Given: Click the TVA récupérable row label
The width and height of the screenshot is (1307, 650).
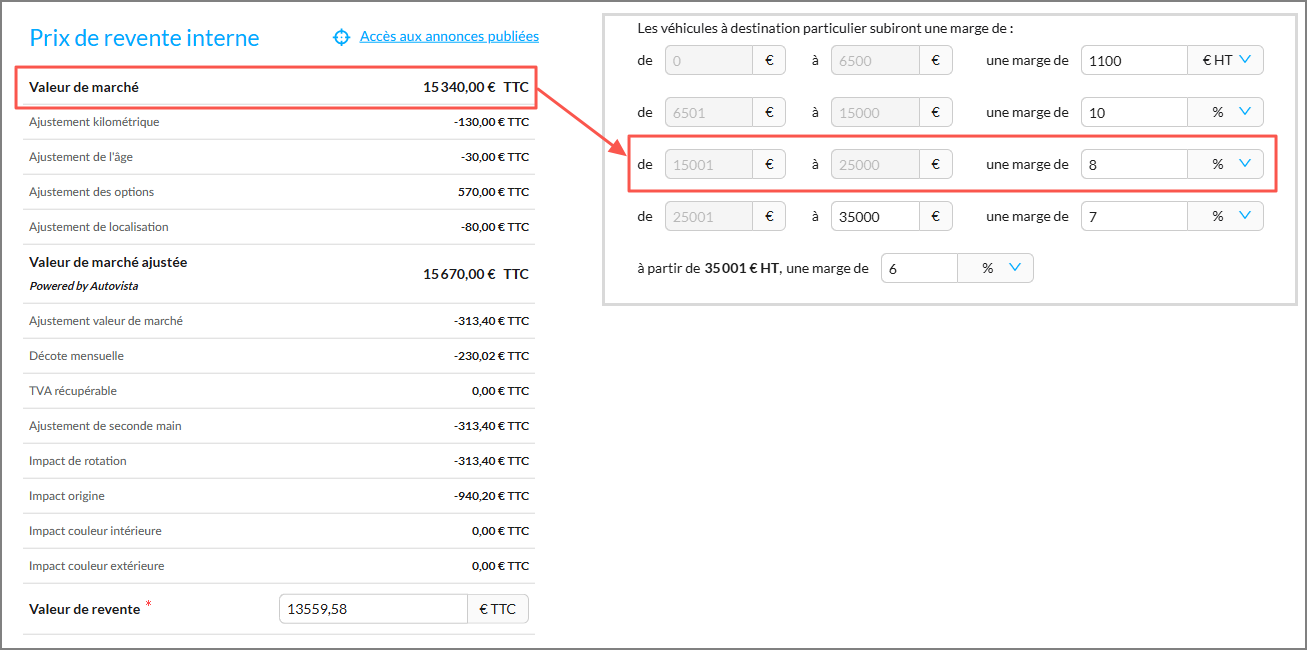Looking at the screenshot, I should coord(73,391).
